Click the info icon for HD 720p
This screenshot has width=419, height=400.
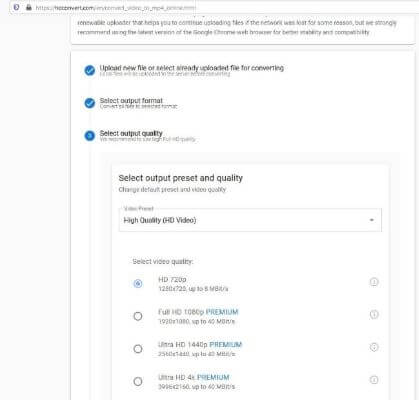[x=374, y=282]
